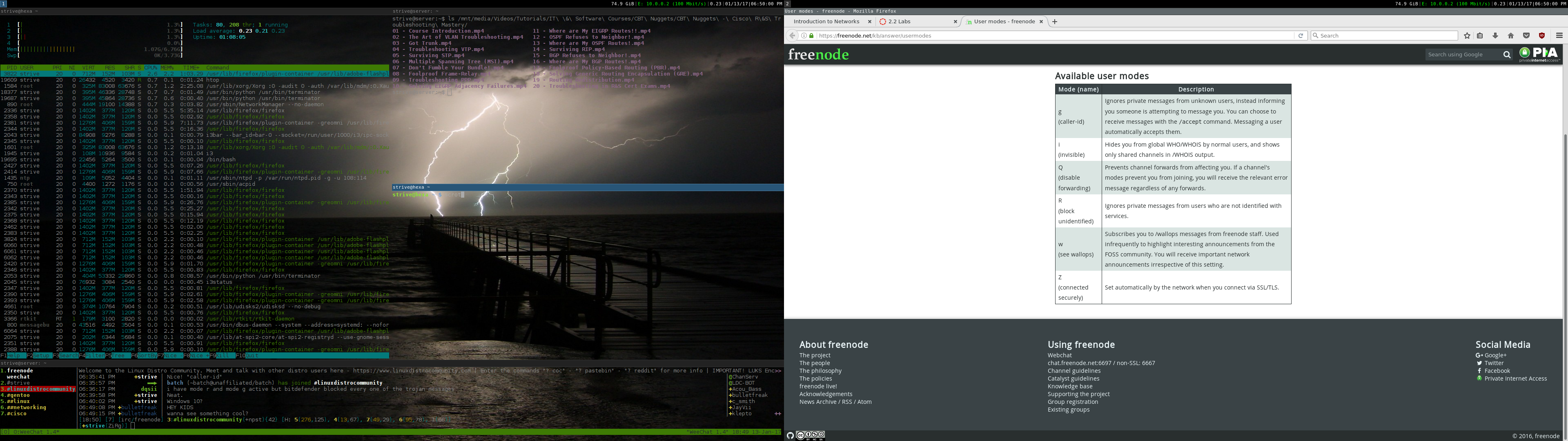Screen dimensions: 1568x441
Task: Click htop F9 Kill
Action: pos(222,356)
